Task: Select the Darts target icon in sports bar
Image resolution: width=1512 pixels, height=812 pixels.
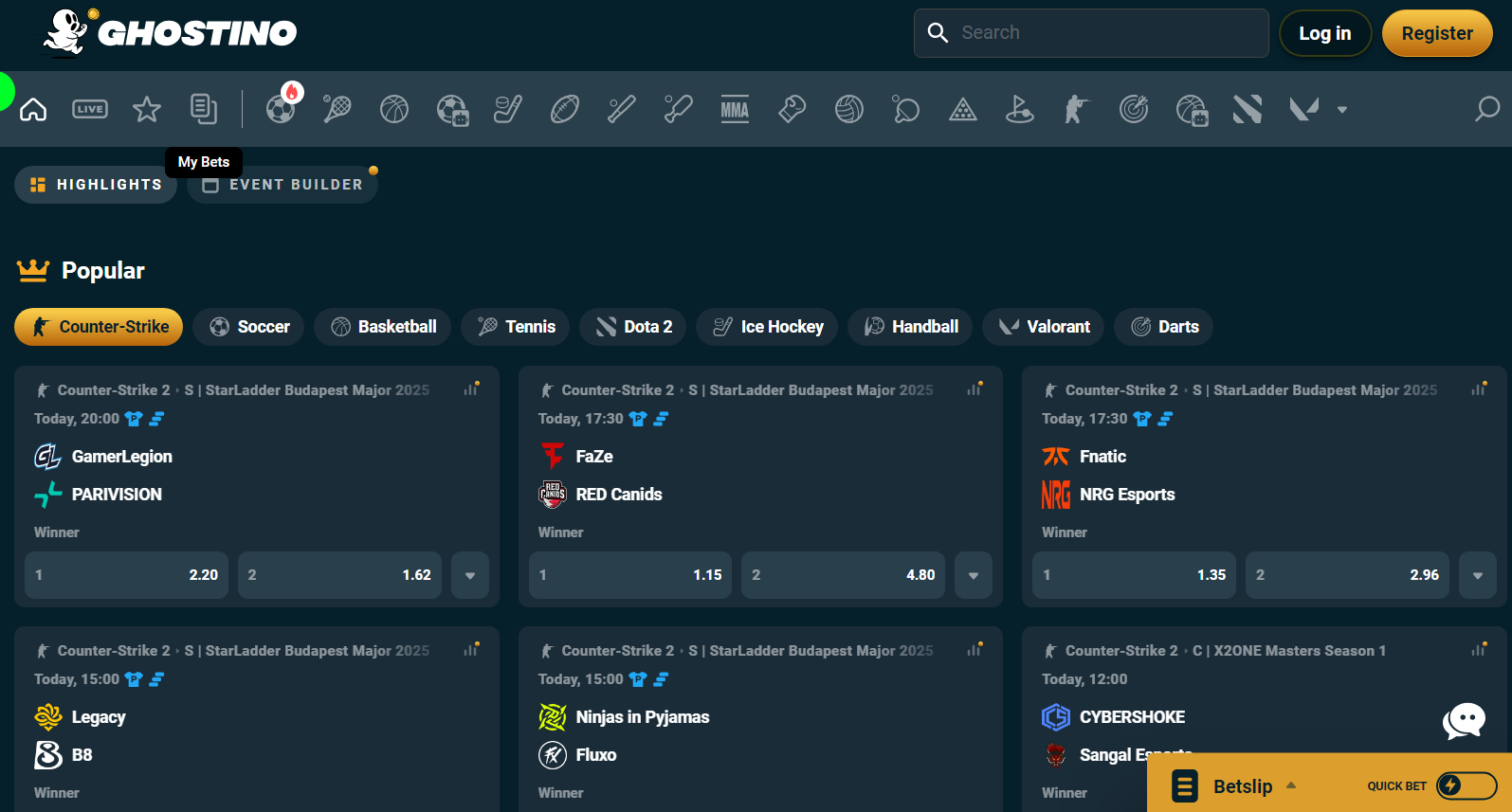Action: 1134,110
